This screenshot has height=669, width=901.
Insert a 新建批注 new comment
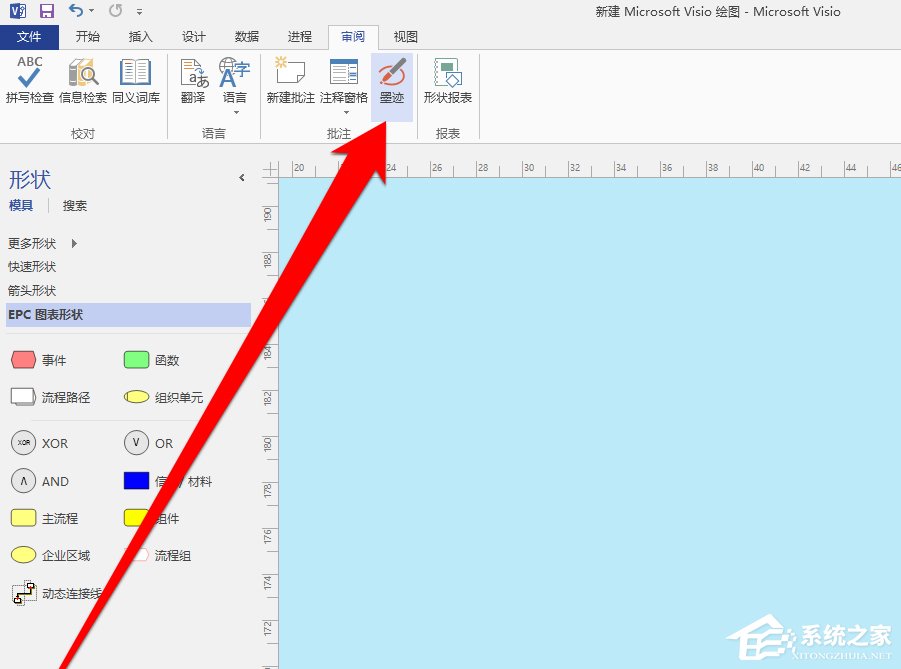pyautogui.click(x=288, y=85)
